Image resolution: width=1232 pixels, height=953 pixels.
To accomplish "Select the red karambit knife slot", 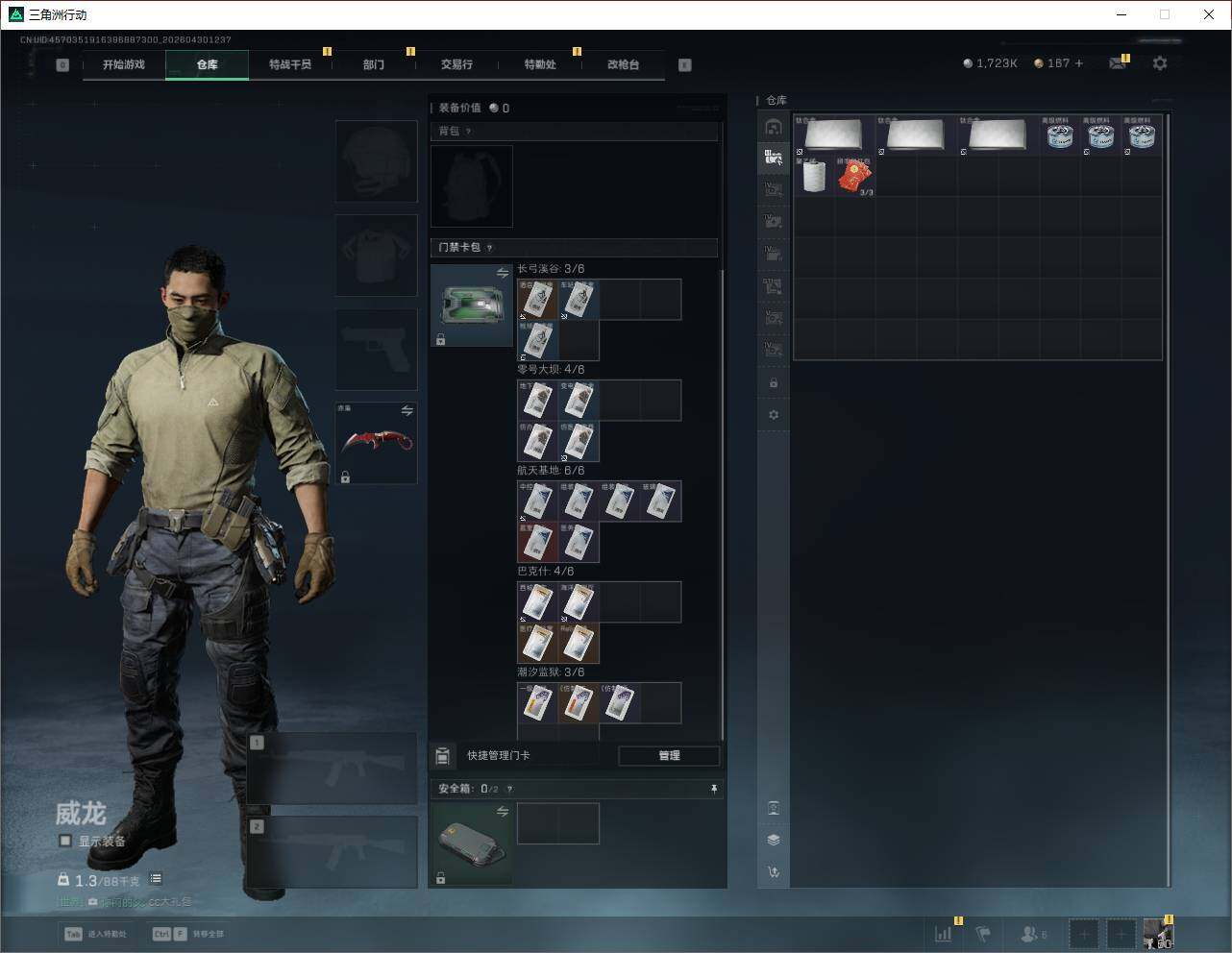I will point(376,443).
